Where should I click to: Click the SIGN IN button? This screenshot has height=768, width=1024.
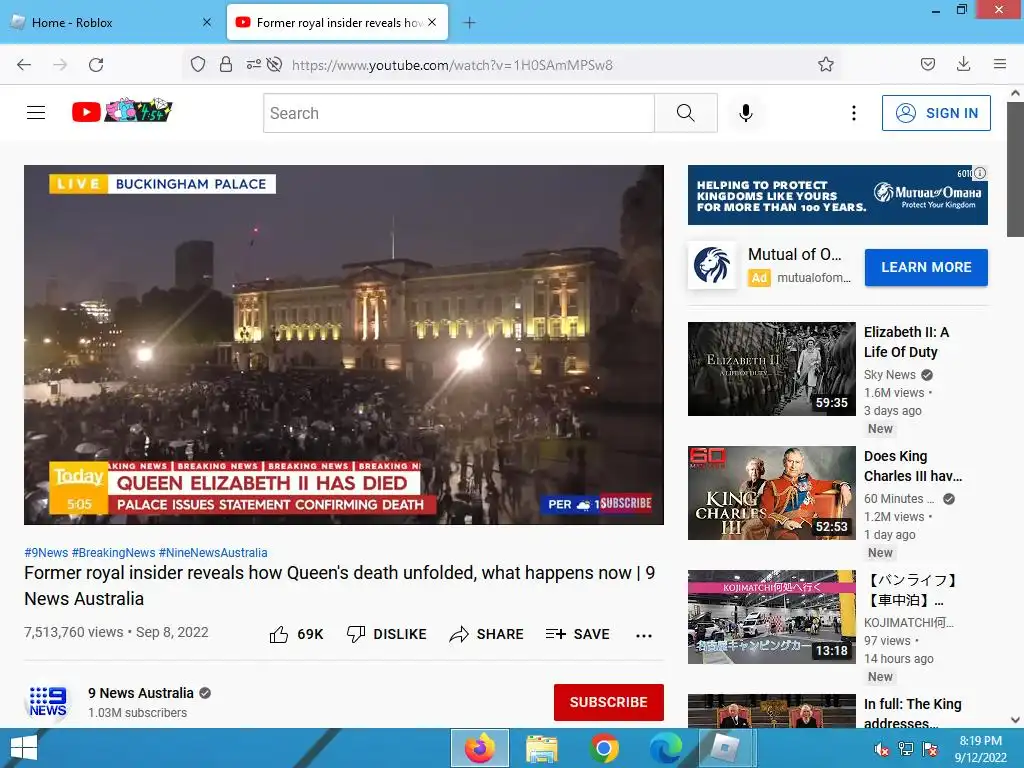pos(936,113)
